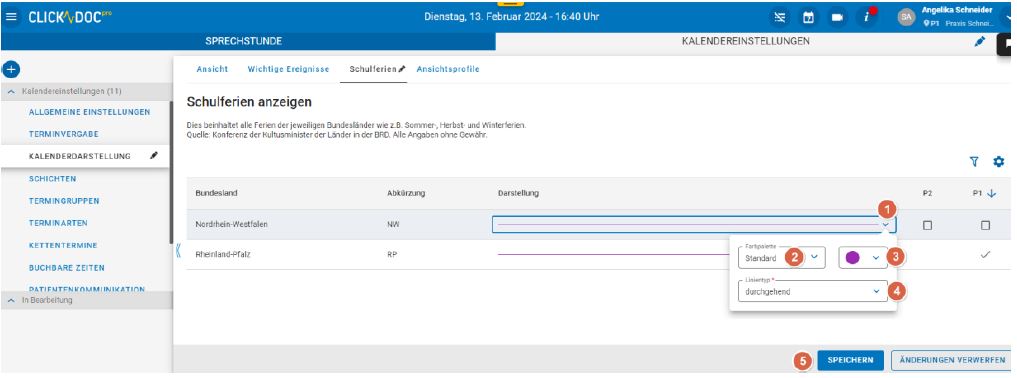Image resolution: width=1017 pixels, height=378 pixels.
Task: Open PATIENTENKOMMUNIKATION in sidebar
Action: (x=87, y=288)
